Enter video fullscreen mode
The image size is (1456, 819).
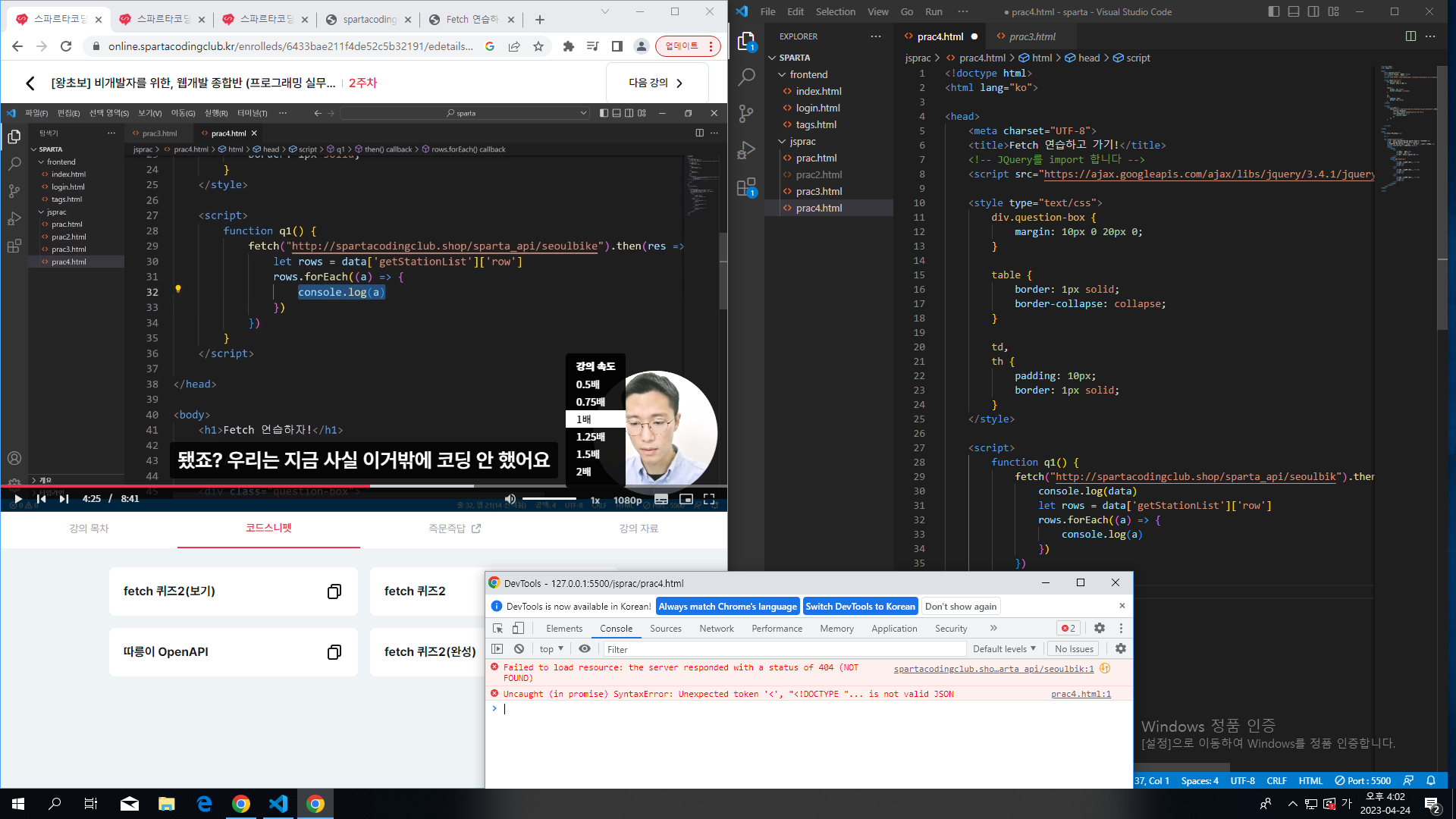710,499
